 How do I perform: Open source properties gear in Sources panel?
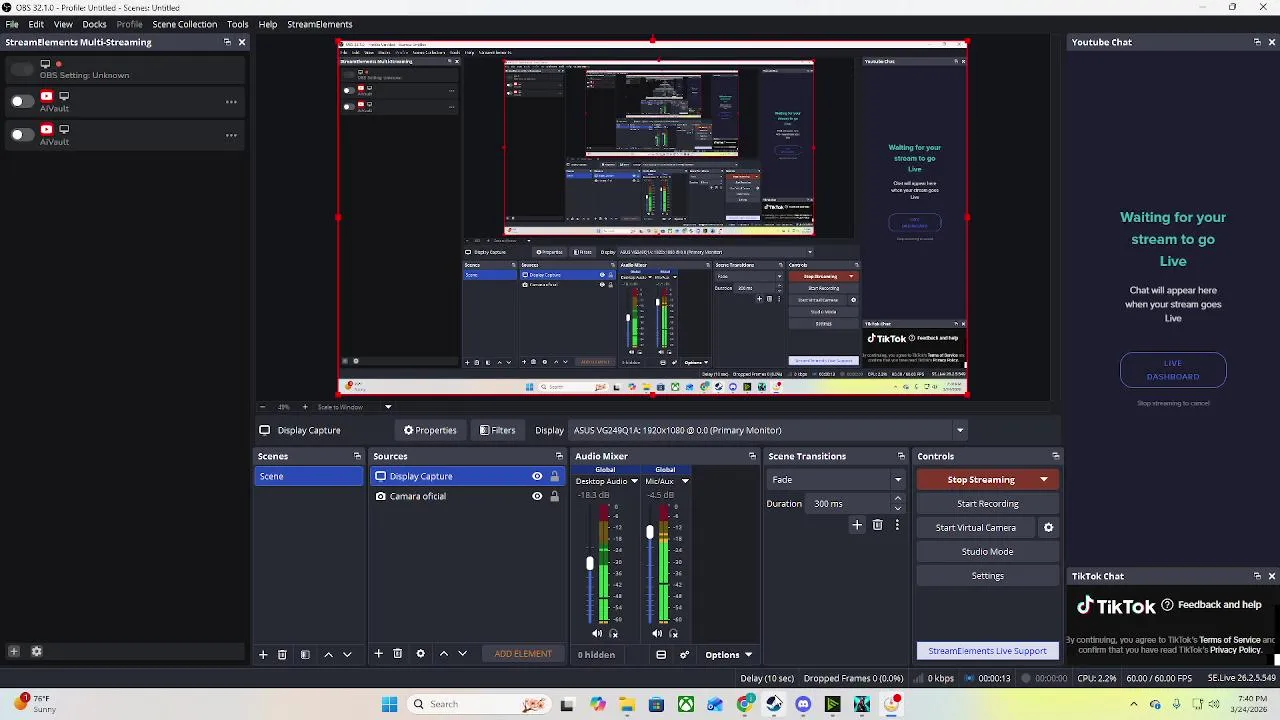(x=420, y=654)
